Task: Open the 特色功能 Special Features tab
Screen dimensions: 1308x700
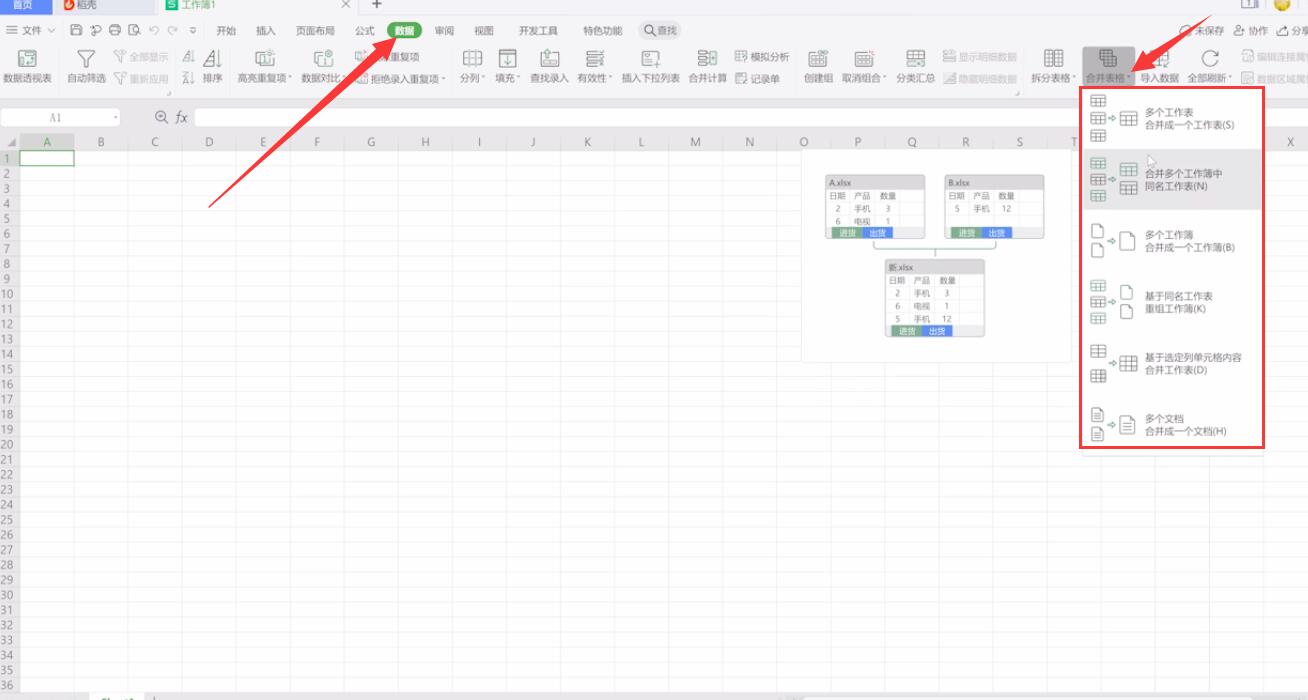Action: click(x=602, y=31)
